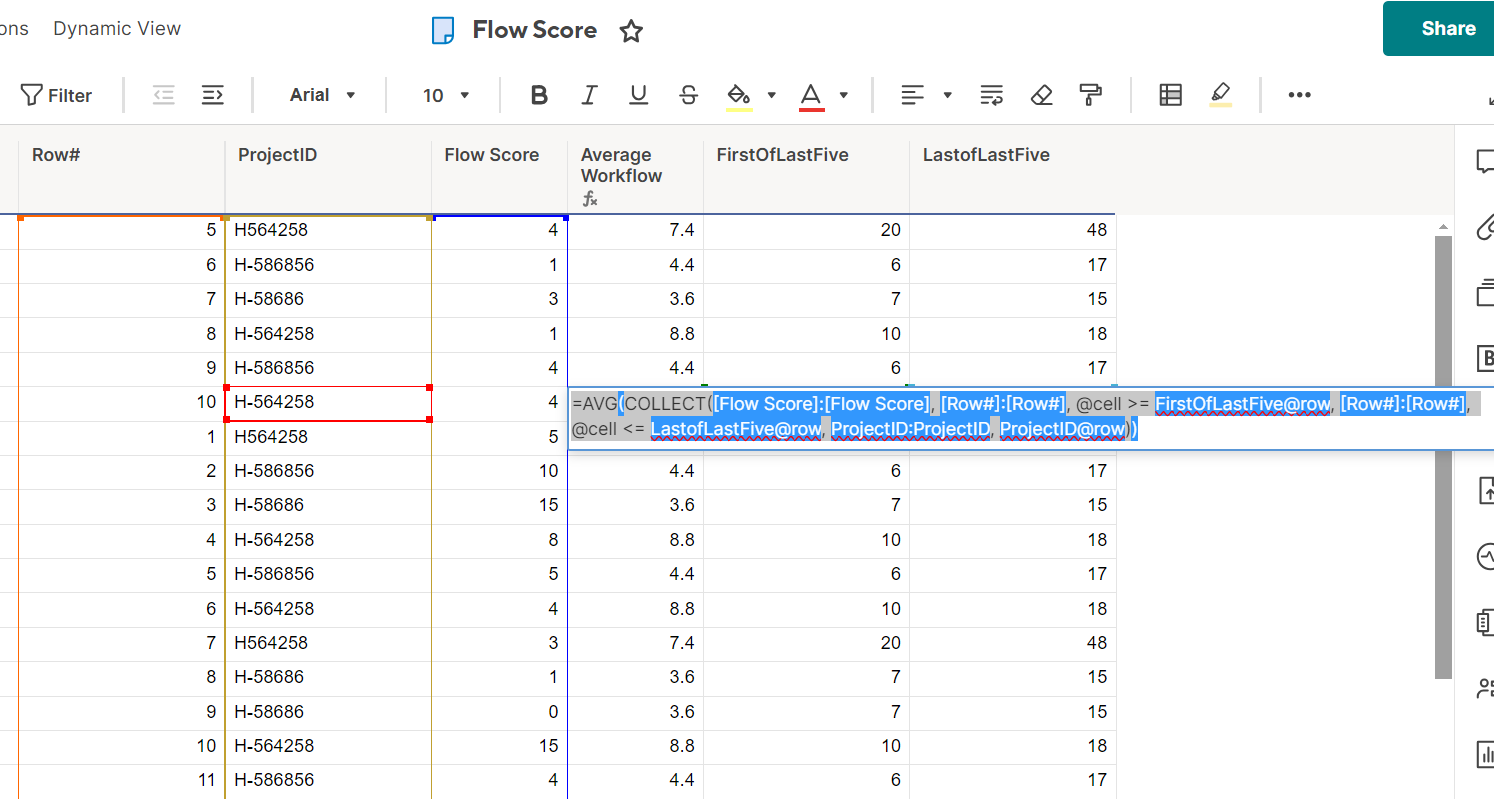Click the highlight changes icon
Screen dimensions: 1494x799
pyautogui.click(x=1220, y=95)
